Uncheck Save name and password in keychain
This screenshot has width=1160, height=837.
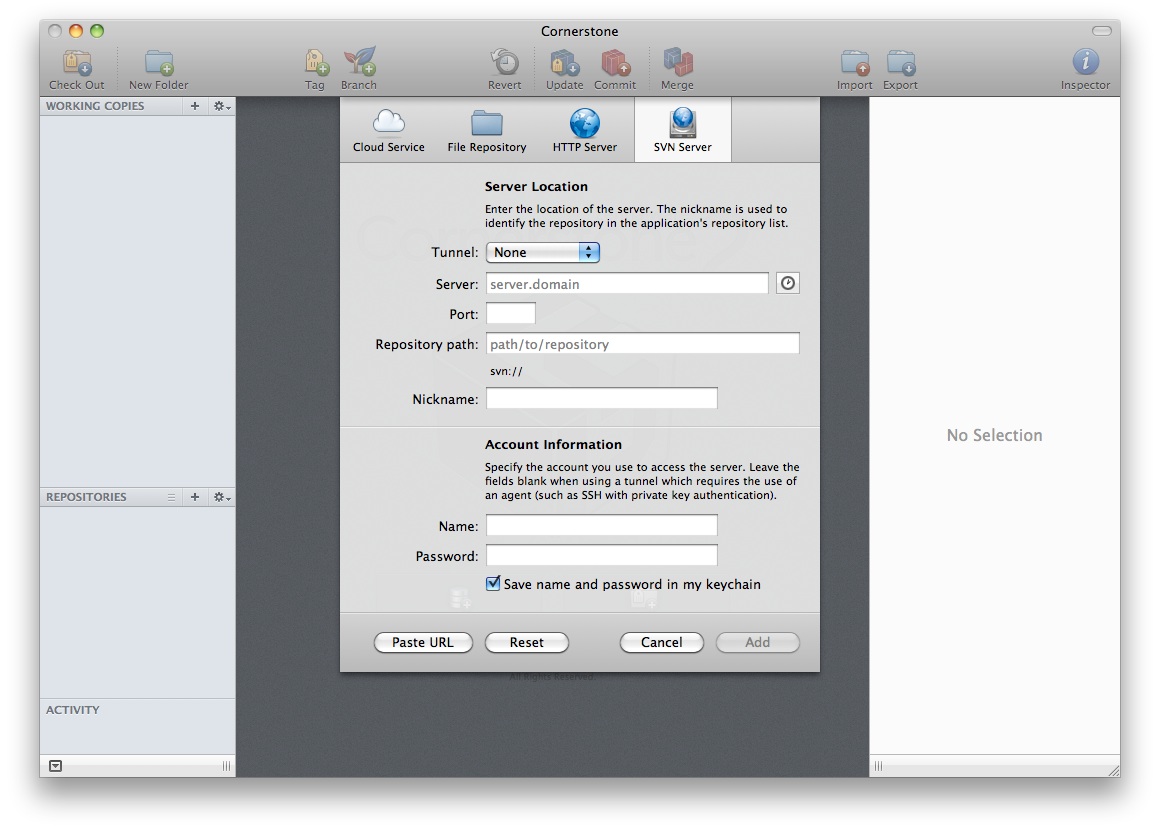[493, 583]
